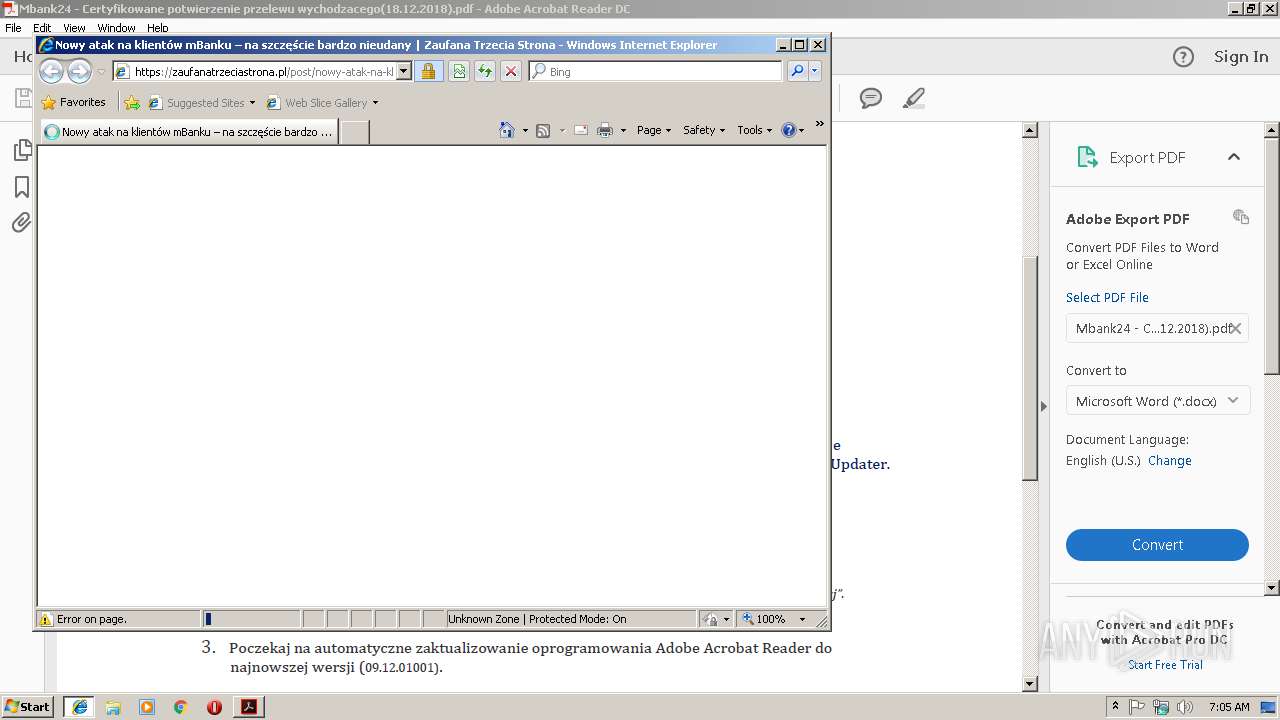The height and width of the screenshot is (720, 1280).
Task: Open the search provider dropdown arrow
Action: tap(815, 71)
